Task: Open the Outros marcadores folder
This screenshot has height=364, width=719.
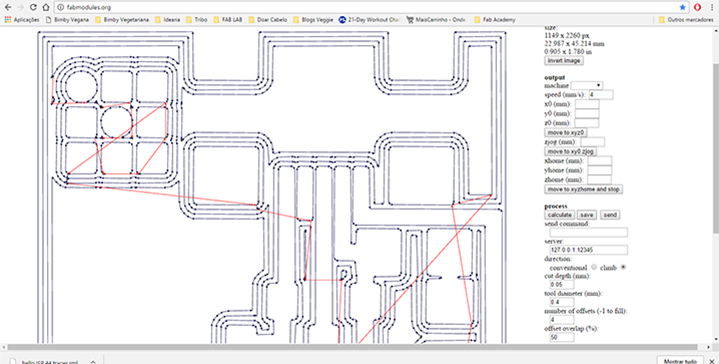Action: (686, 20)
